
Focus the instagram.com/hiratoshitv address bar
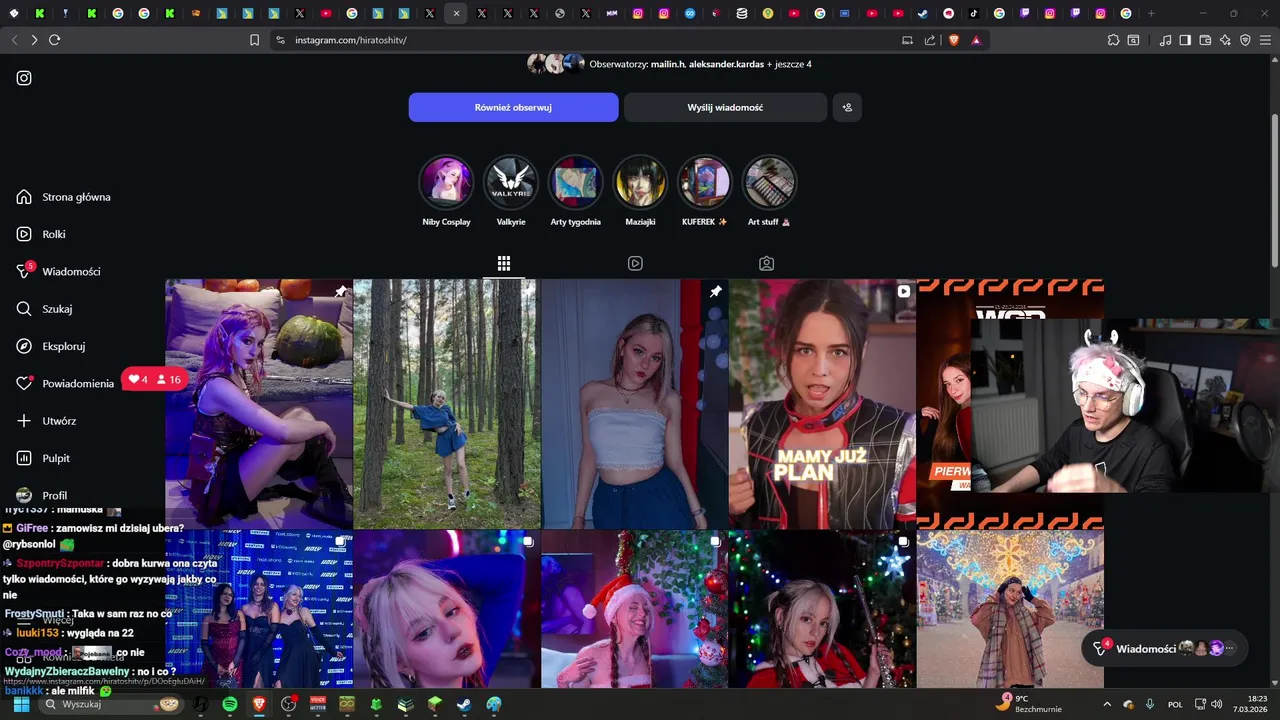(x=590, y=40)
